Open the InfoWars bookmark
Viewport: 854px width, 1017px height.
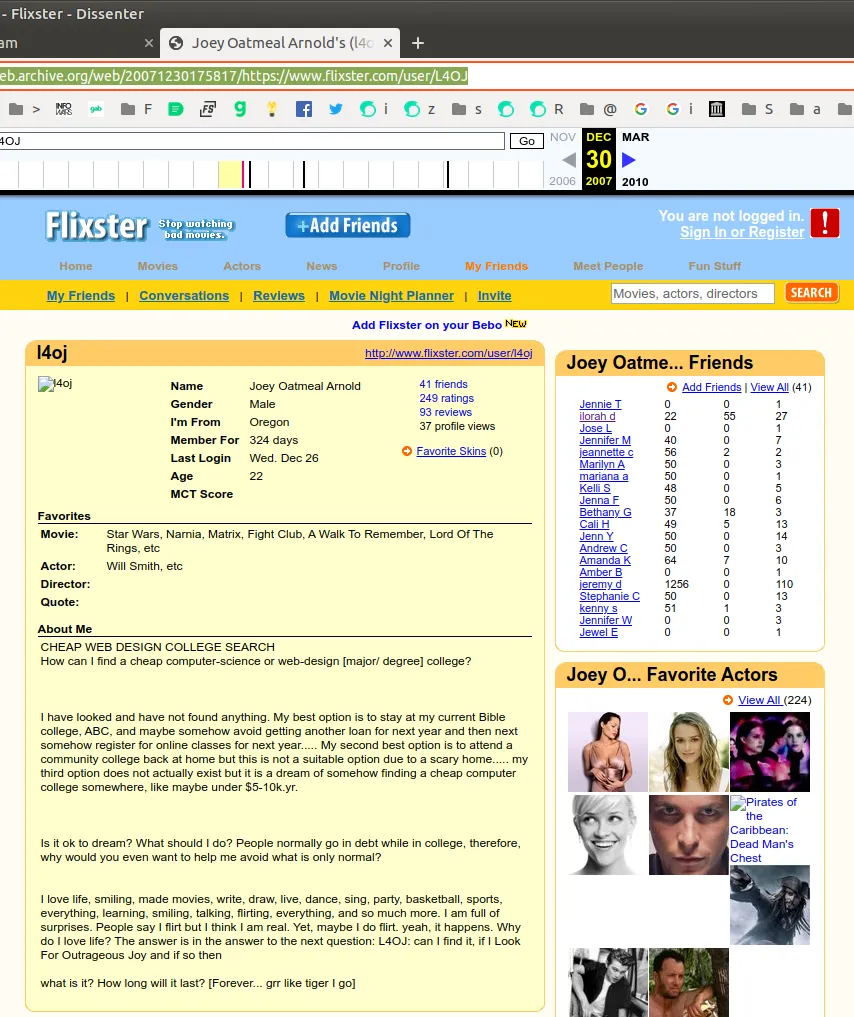click(x=64, y=109)
